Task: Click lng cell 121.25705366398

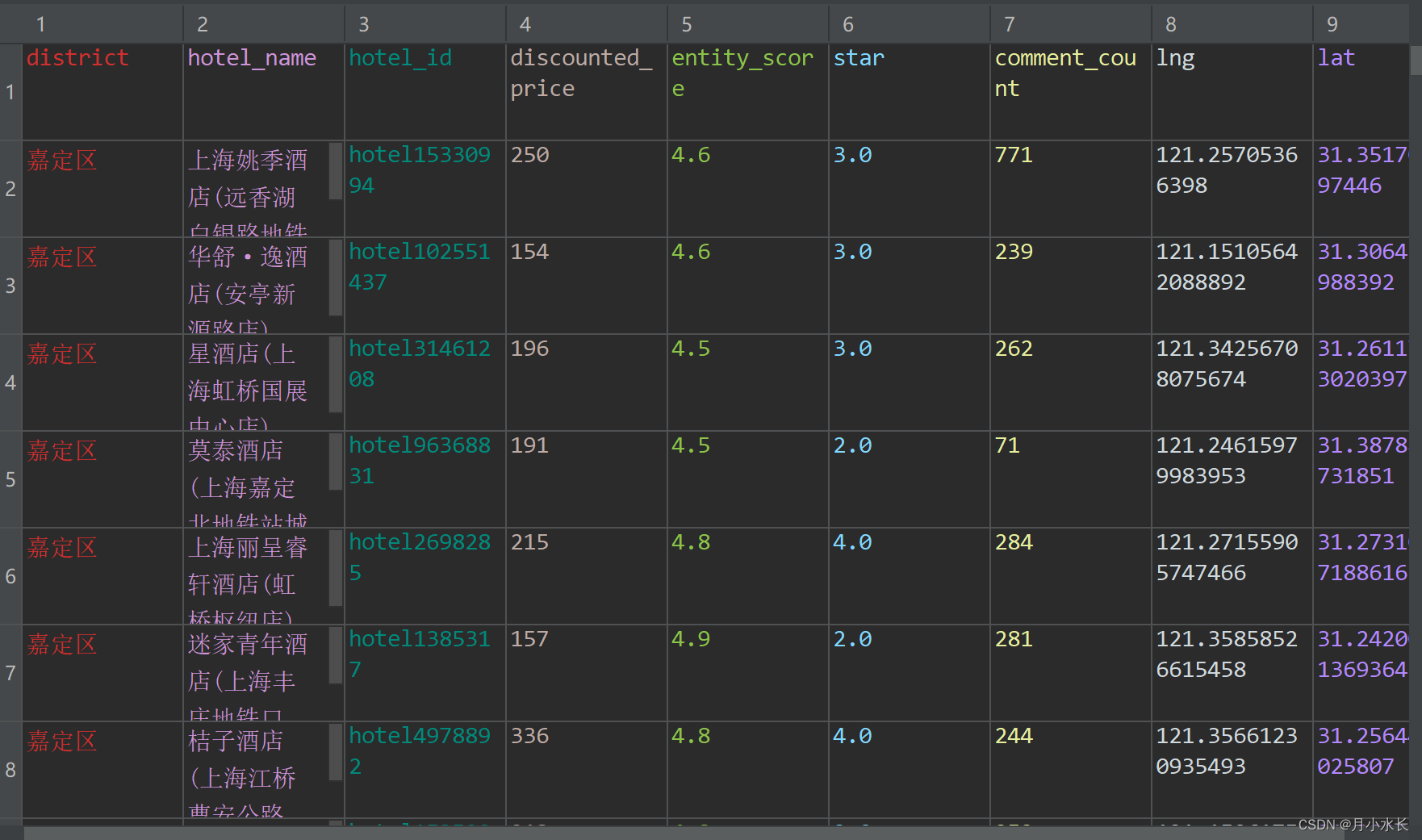Action: click(x=1232, y=189)
